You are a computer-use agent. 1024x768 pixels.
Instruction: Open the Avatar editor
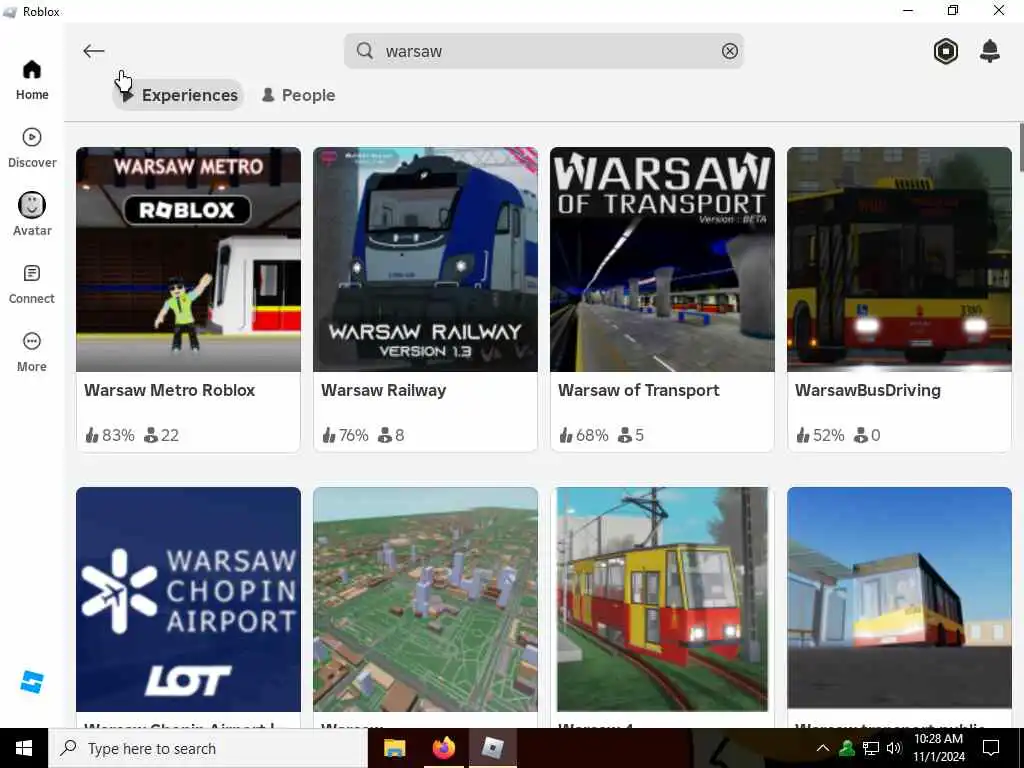(x=31, y=215)
